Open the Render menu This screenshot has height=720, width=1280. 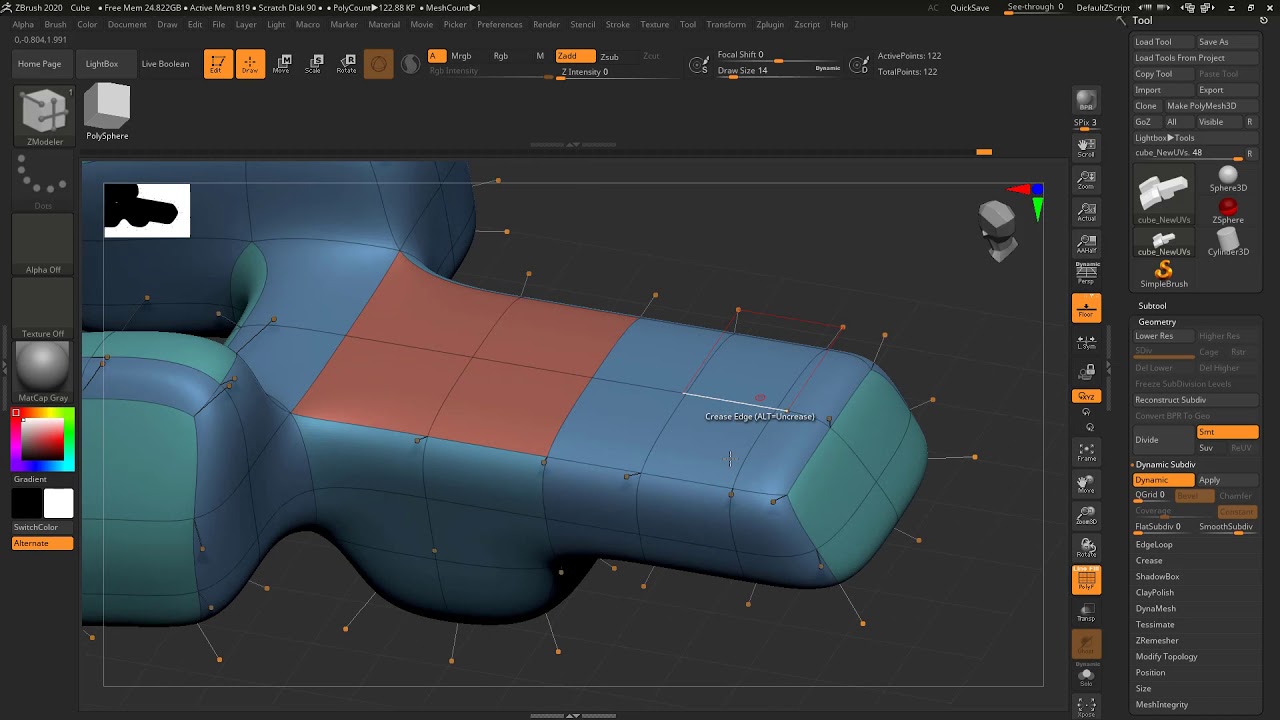546,24
